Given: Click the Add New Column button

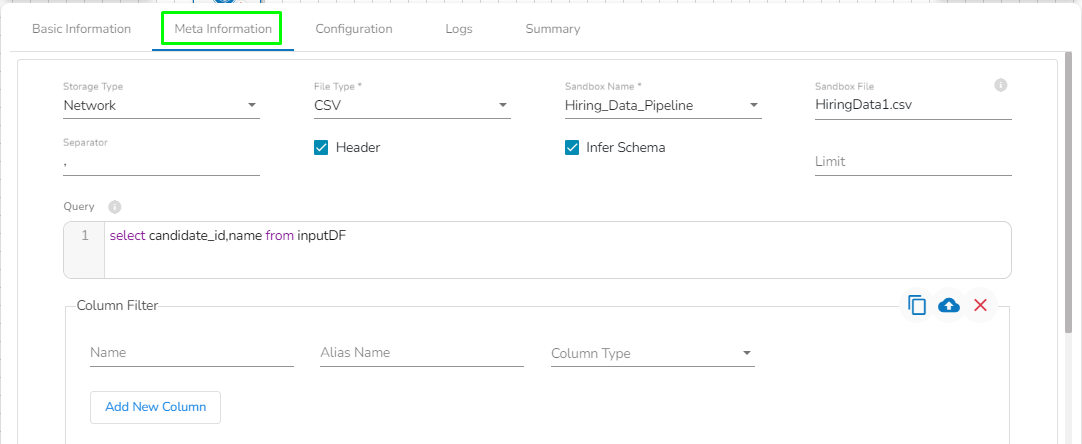Looking at the screenshot, I should coord(155,407).
